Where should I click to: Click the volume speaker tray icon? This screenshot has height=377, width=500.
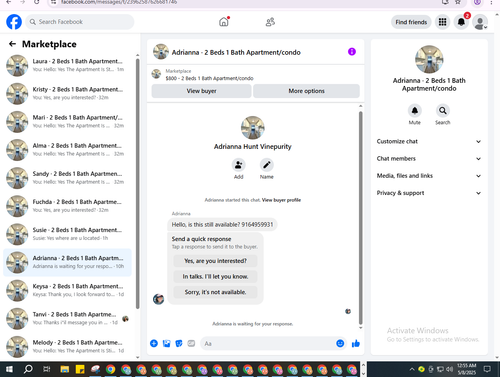click(x=449, y=369)
